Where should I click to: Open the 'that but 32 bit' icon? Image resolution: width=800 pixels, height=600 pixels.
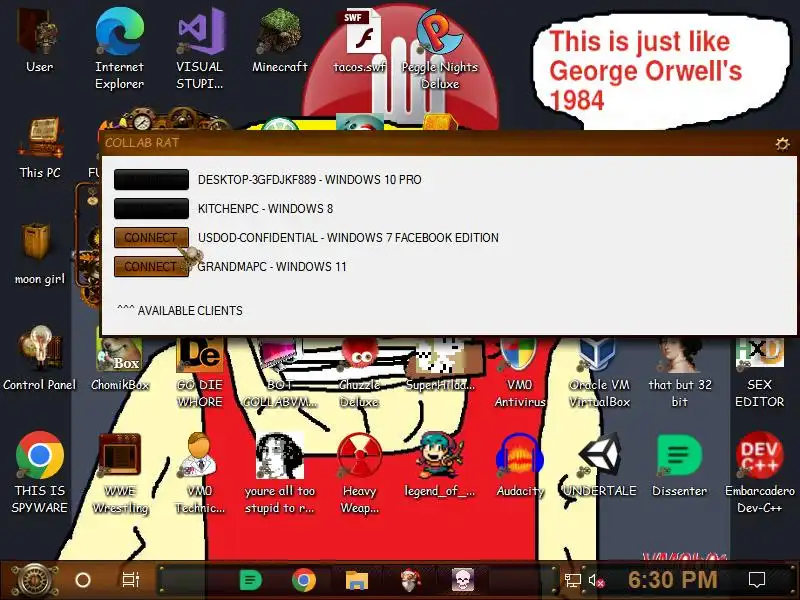coord(680,373)
